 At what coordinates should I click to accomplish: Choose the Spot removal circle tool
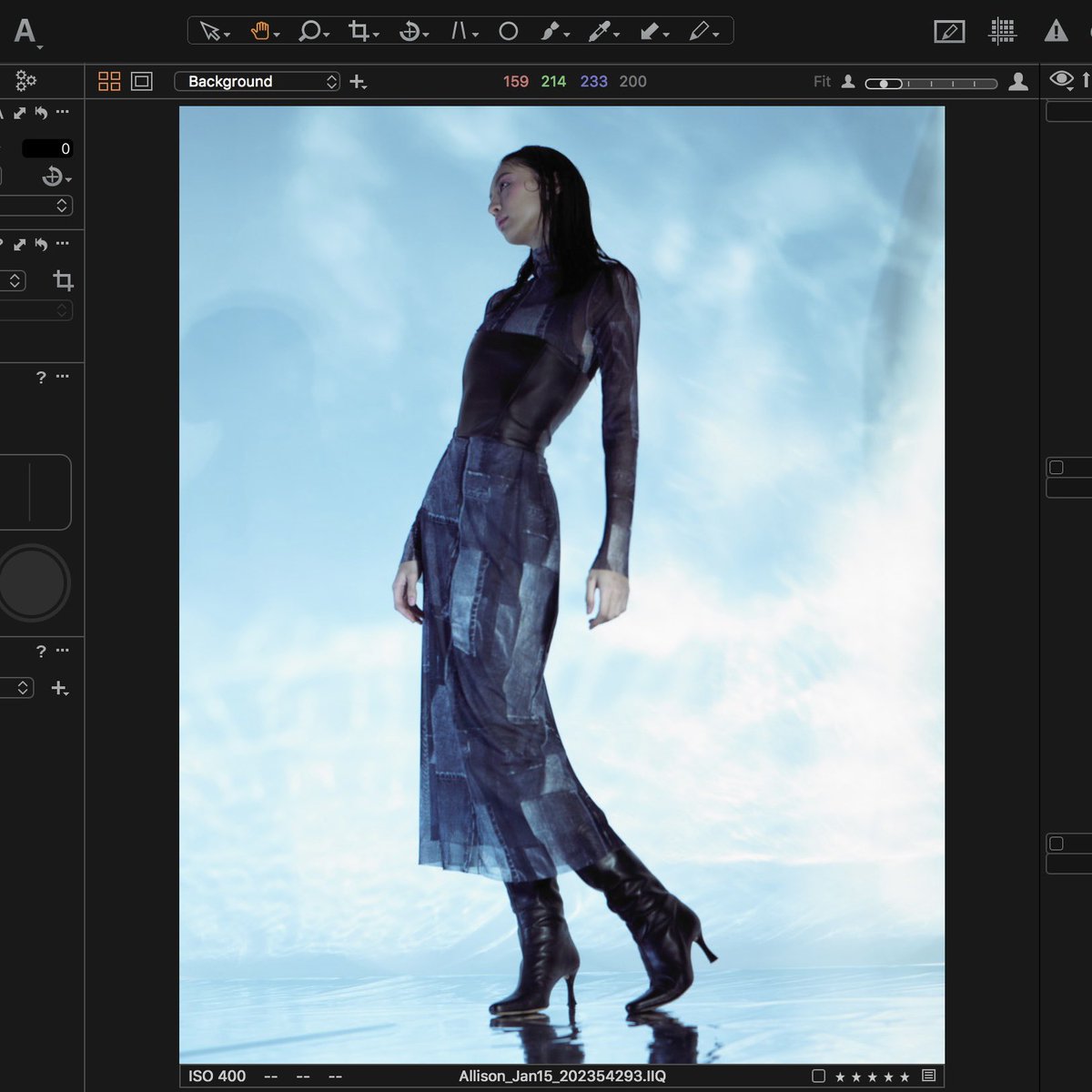(509, 31)
